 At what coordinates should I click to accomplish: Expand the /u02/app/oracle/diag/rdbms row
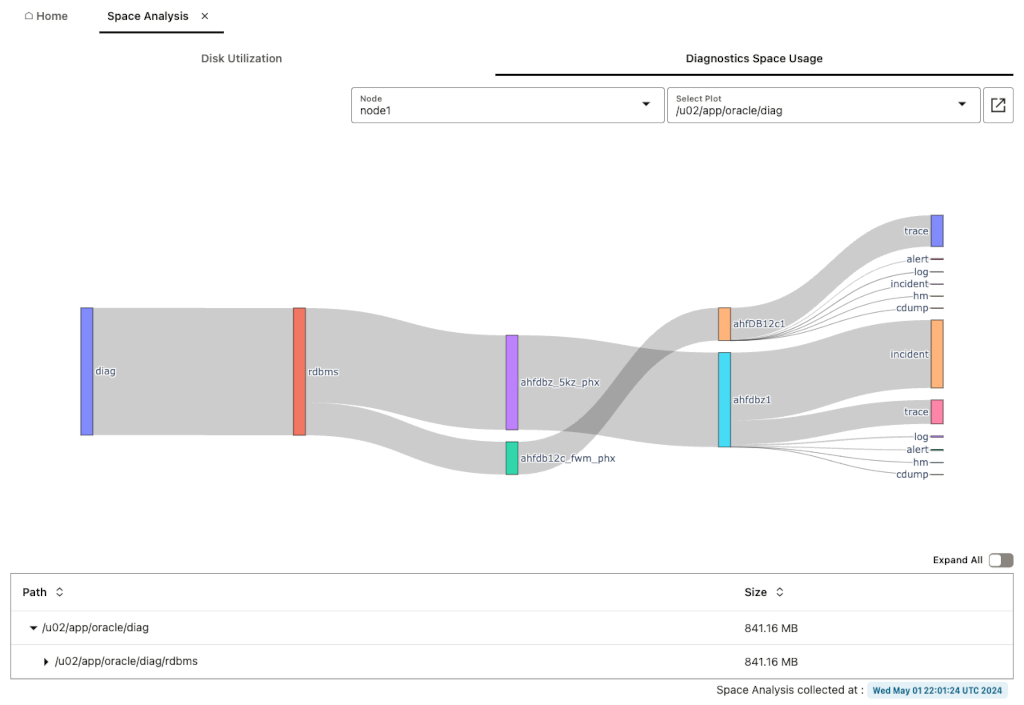pos(46,661)
